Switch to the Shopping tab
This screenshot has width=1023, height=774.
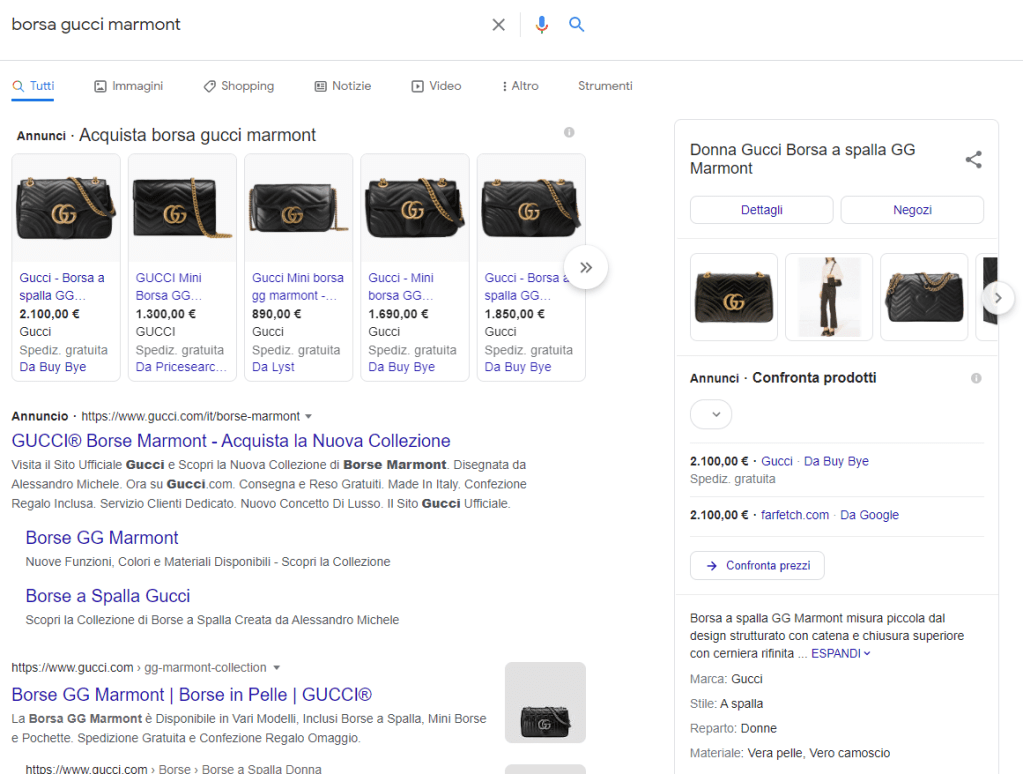pos(238,86)
